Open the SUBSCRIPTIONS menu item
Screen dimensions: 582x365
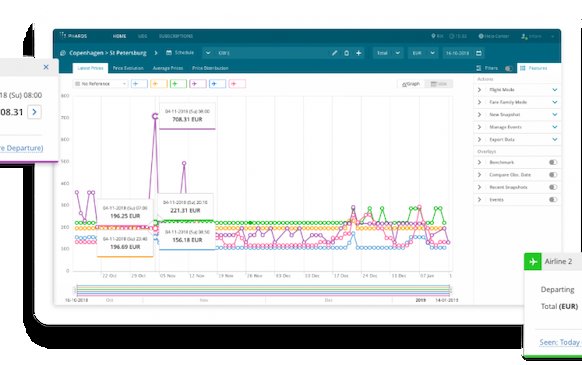176,36
